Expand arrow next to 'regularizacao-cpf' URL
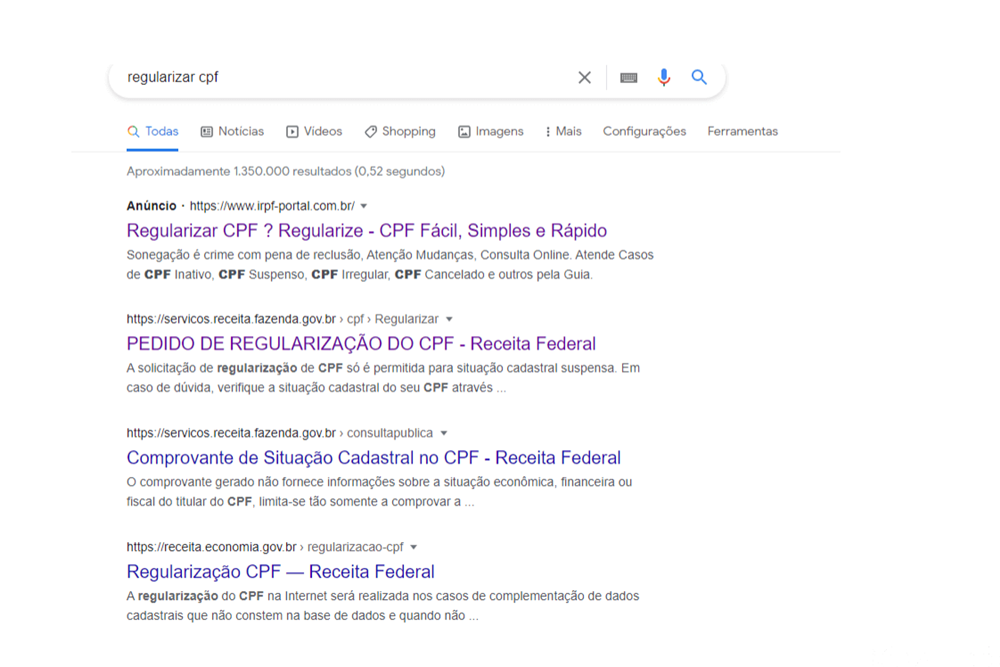The width and height of the screenshot is (1000, 667). (x=414, y=547)
